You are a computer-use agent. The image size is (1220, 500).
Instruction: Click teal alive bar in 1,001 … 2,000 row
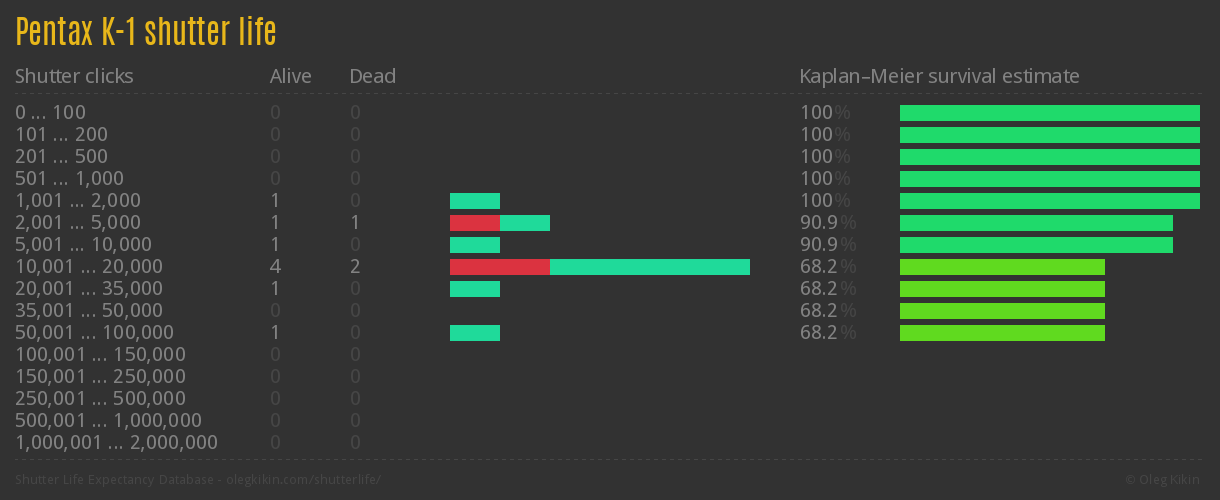(x=474, y=201)
